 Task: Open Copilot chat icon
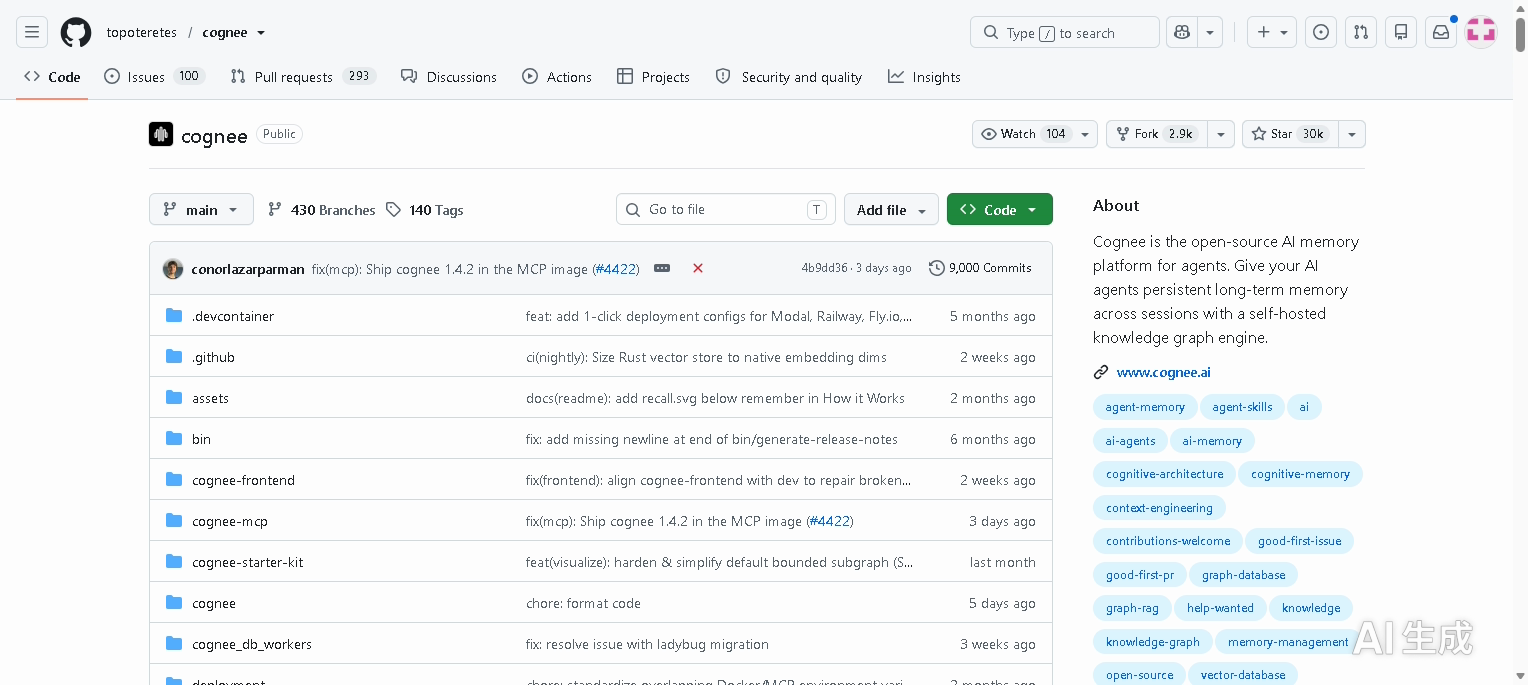pyautogui.click(x=1182, y=32)
